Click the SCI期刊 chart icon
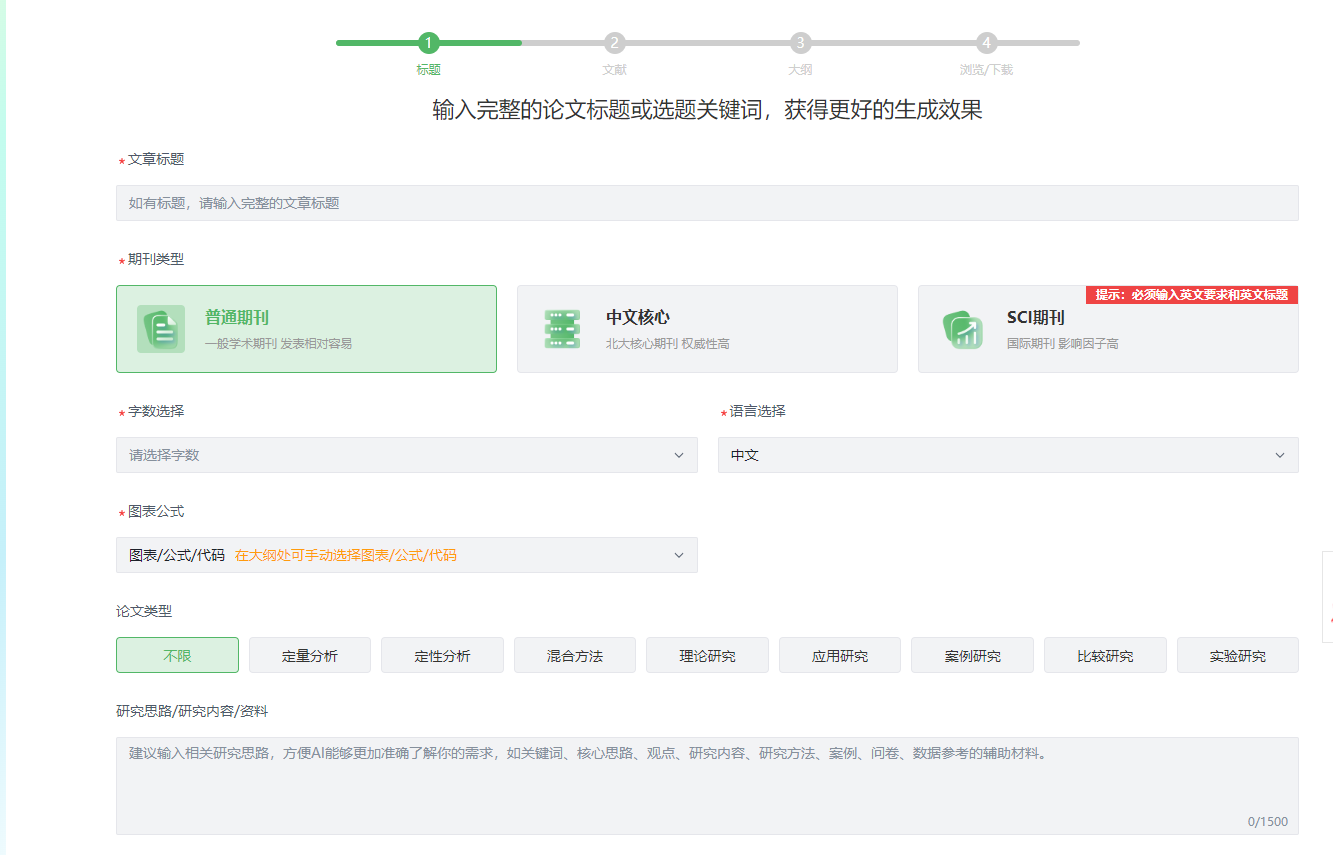Viewport: 1333px width, 855px height. tap(962, 329)
